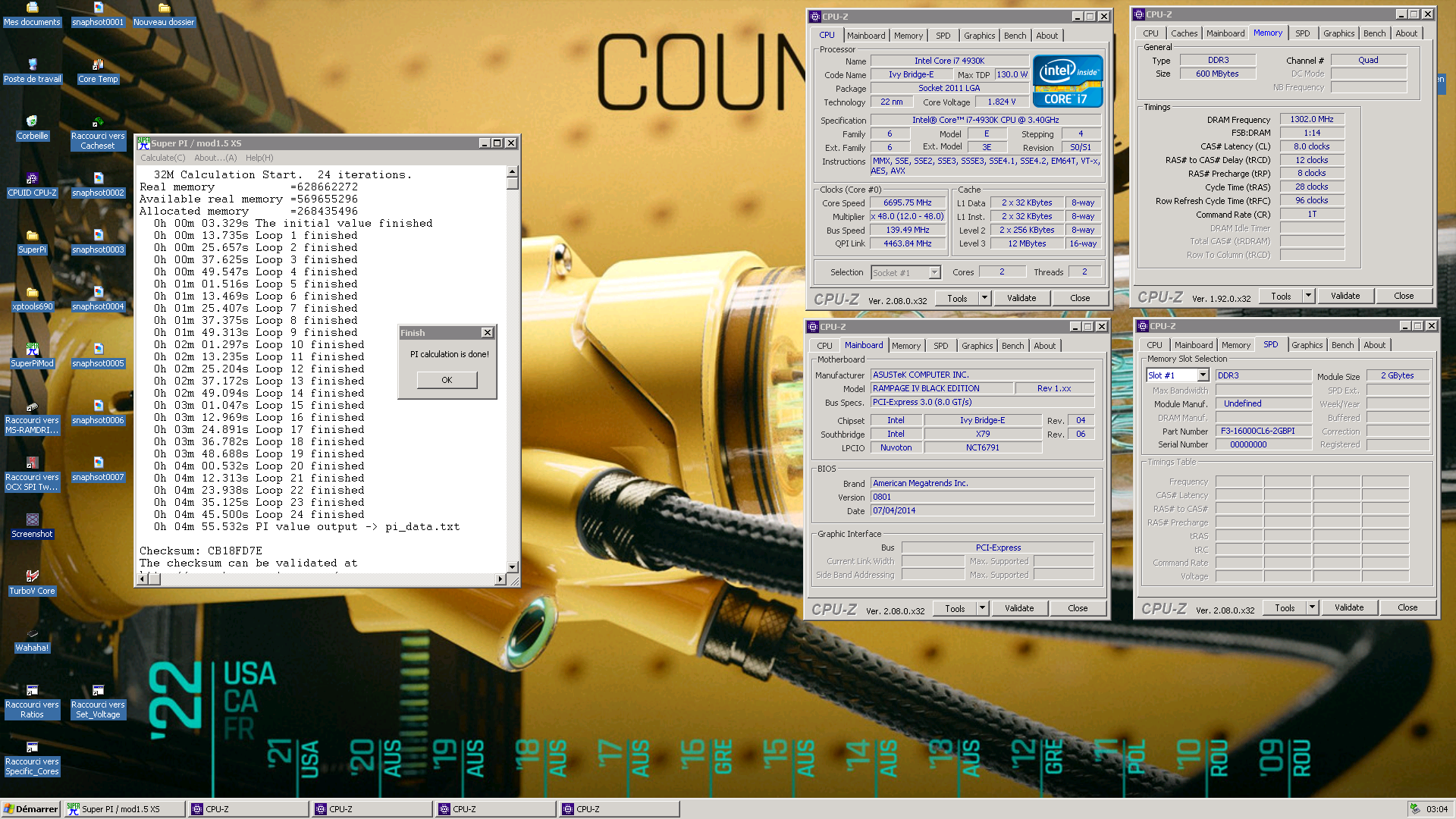
Task: Expand Tools arrow in Memory tab window
Action: pyautogui.click(x=1308, y=296)
